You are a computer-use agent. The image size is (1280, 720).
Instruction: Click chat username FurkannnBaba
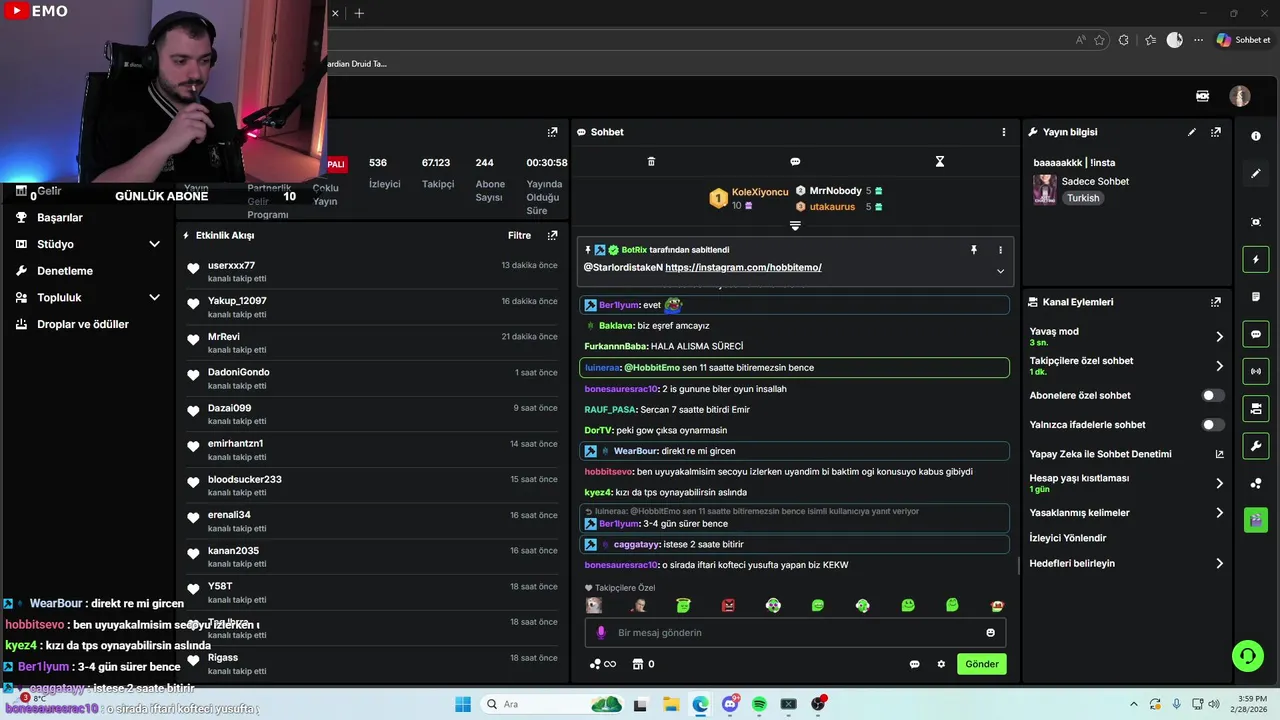(x=616, y=346)
